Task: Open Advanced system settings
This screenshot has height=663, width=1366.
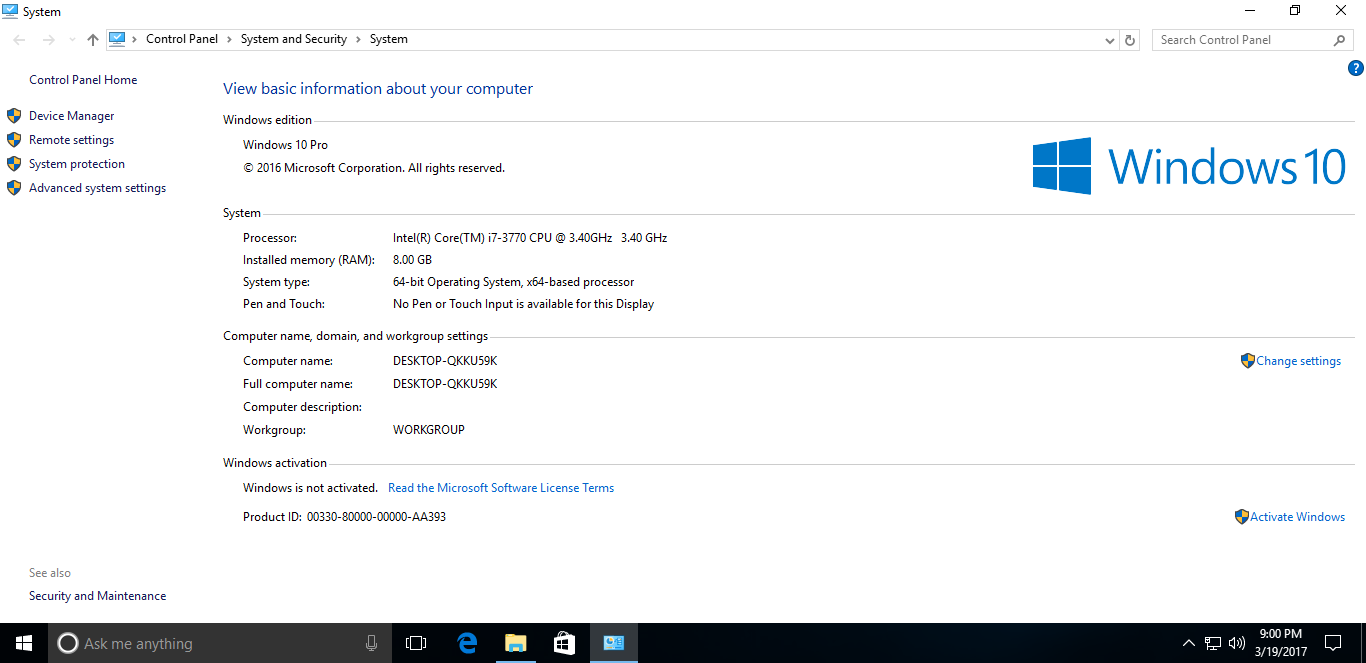Action: click(97, 188)
